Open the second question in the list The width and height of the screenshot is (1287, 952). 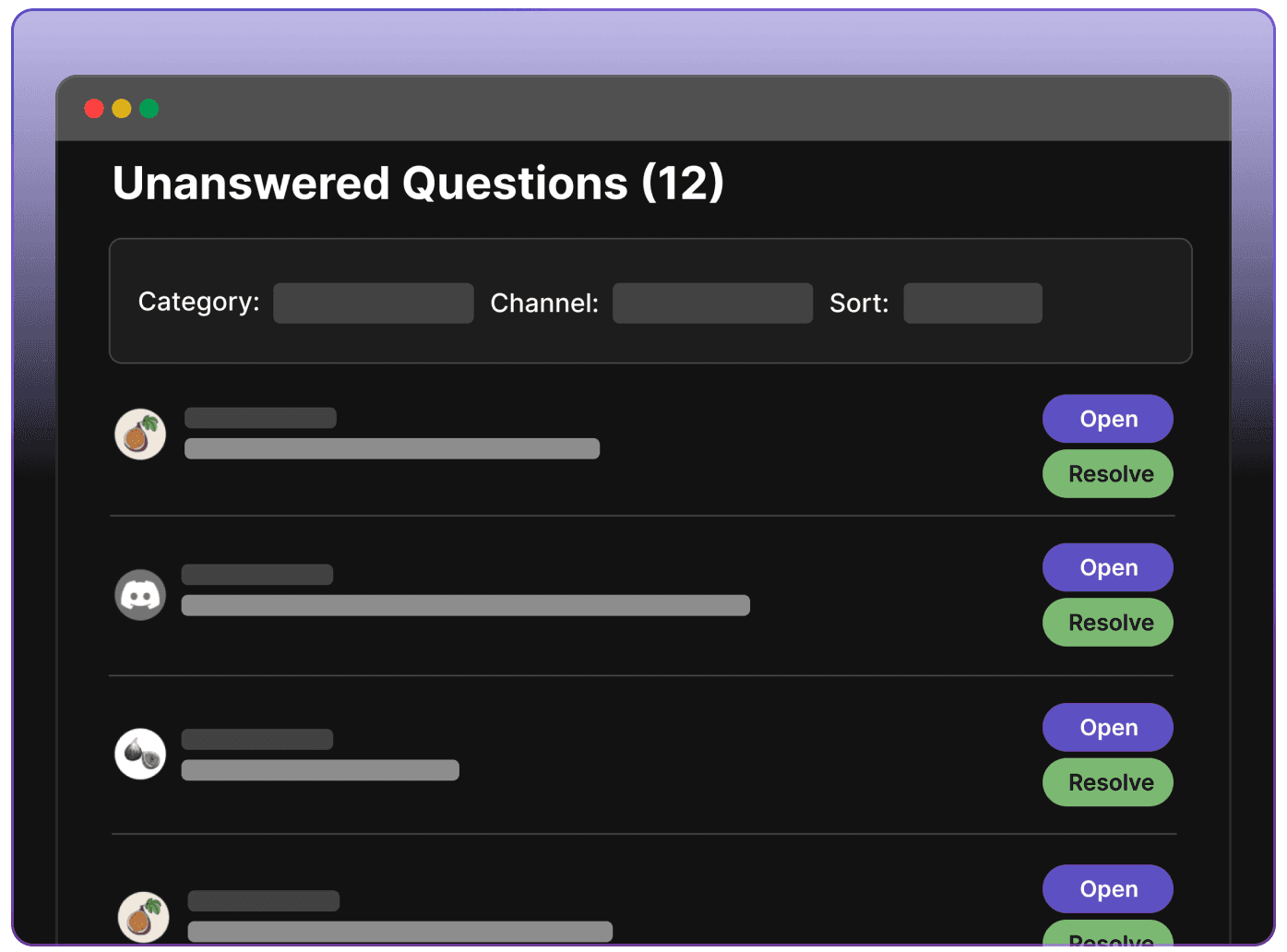point(1107,566)
